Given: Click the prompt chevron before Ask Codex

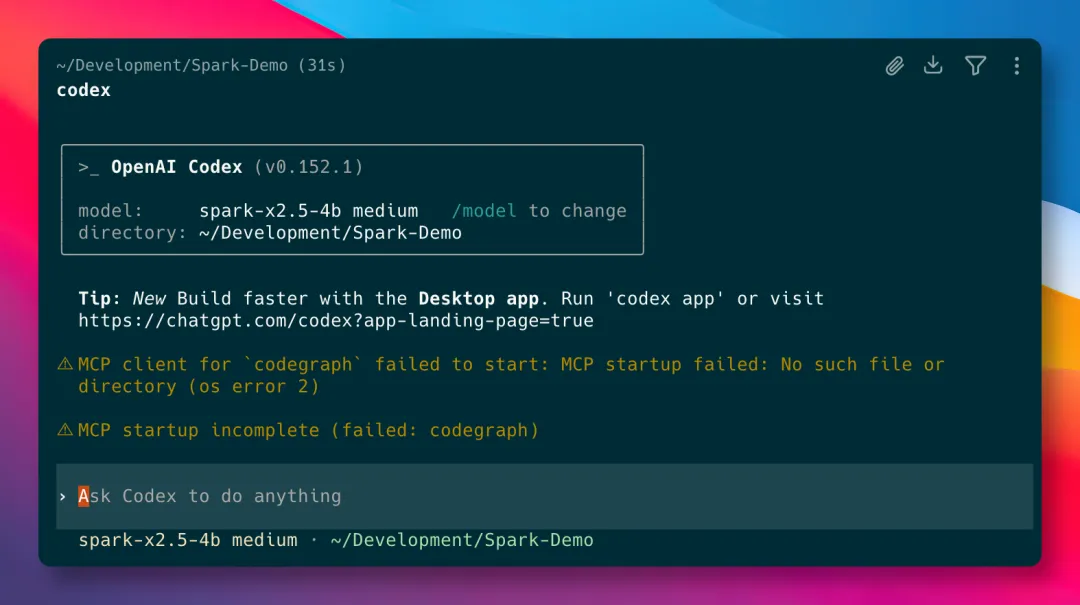Looking at the screenshot, I should click(x=63, y=497).
